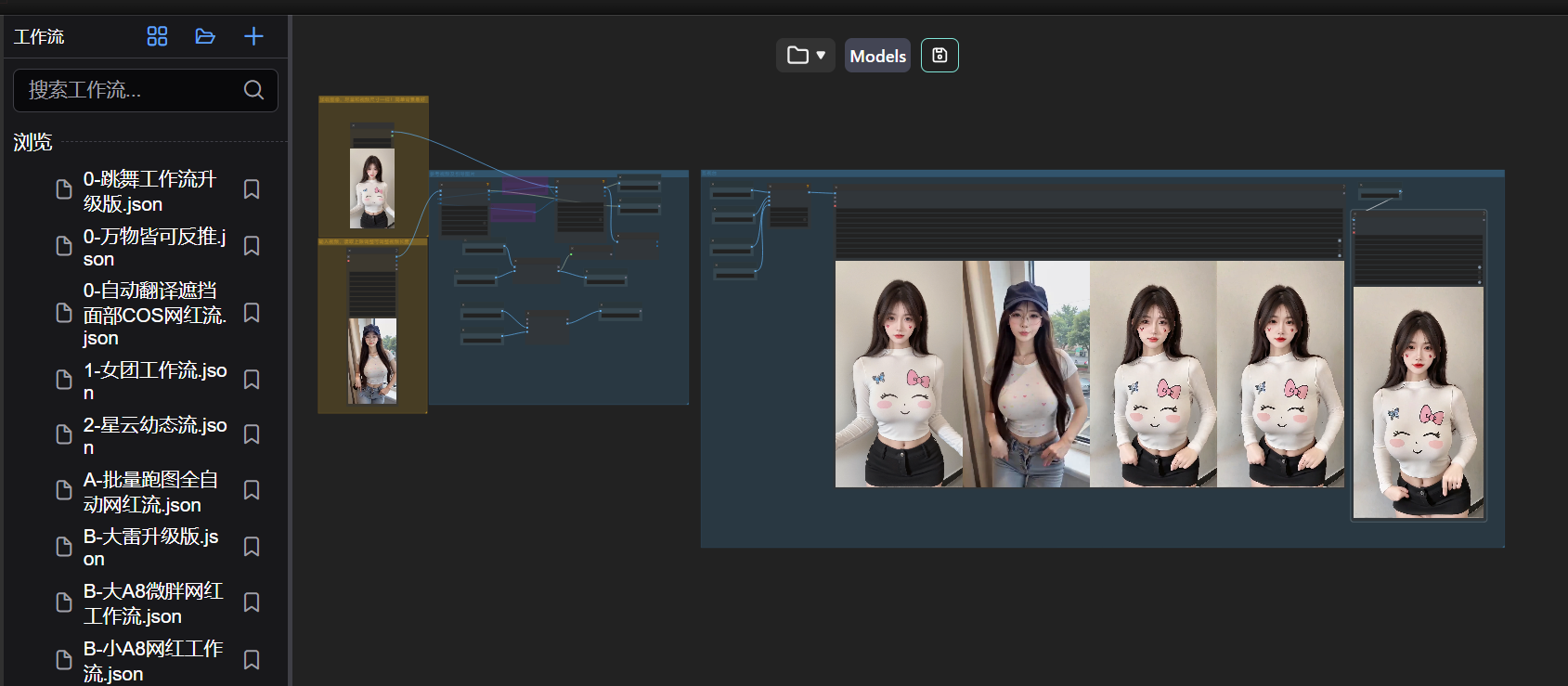Screen dimensions: 1568x686
Task: Click file icon beside 2-星云幼态流.json
Action: tap(64, 434)
